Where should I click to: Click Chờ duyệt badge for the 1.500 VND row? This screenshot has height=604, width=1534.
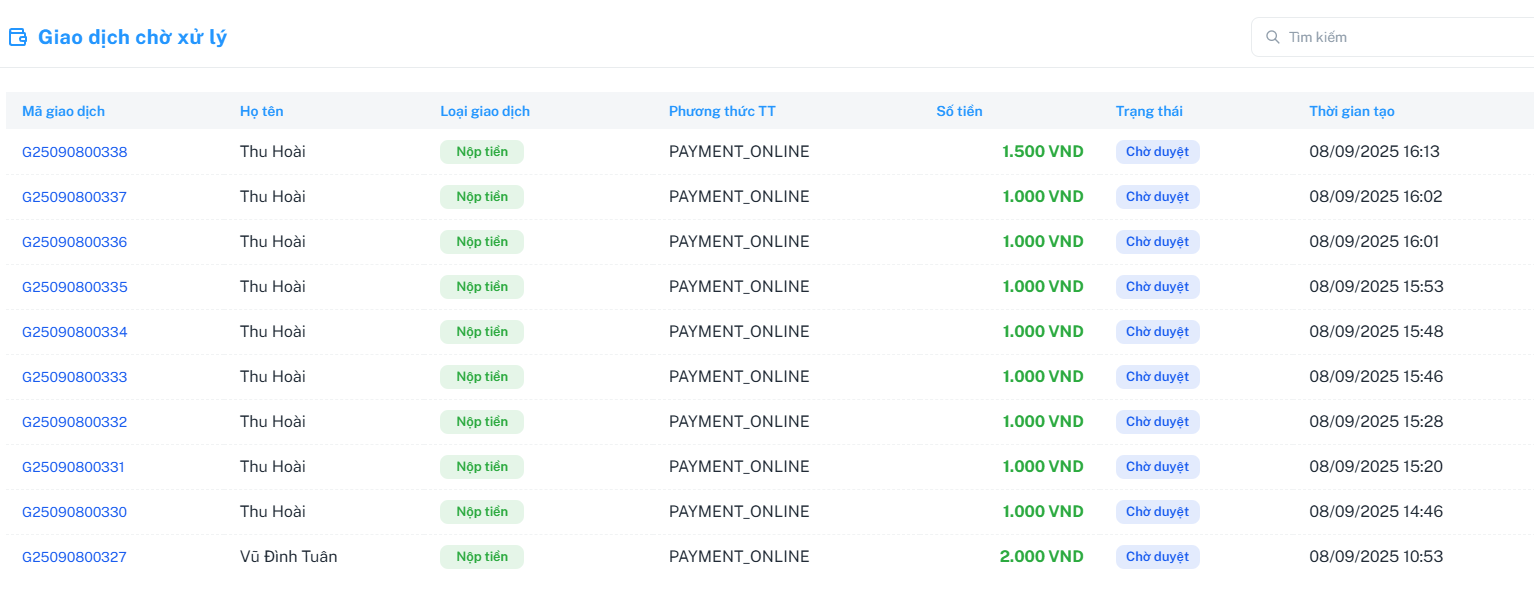pyautogui.click(x=1157, y=152)
